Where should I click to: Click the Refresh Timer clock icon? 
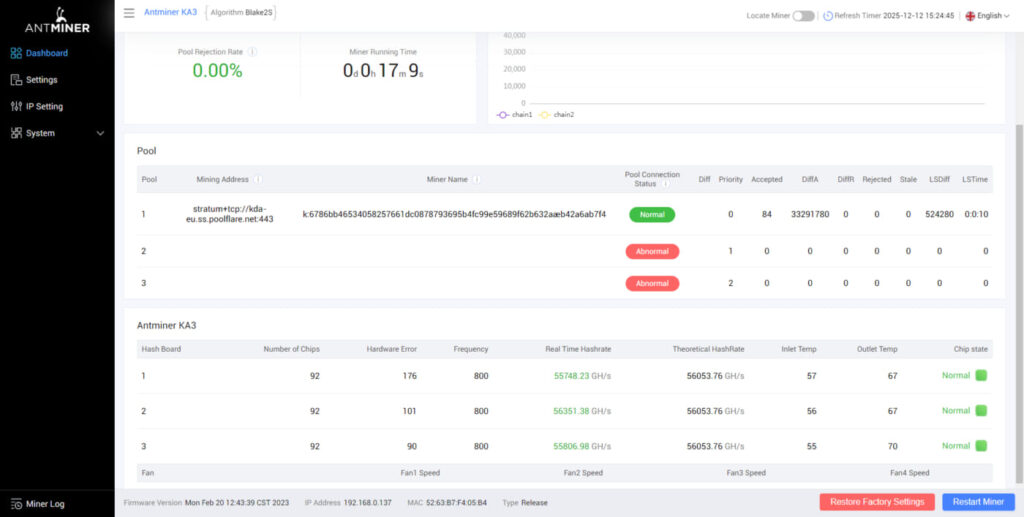pos(828,16)
